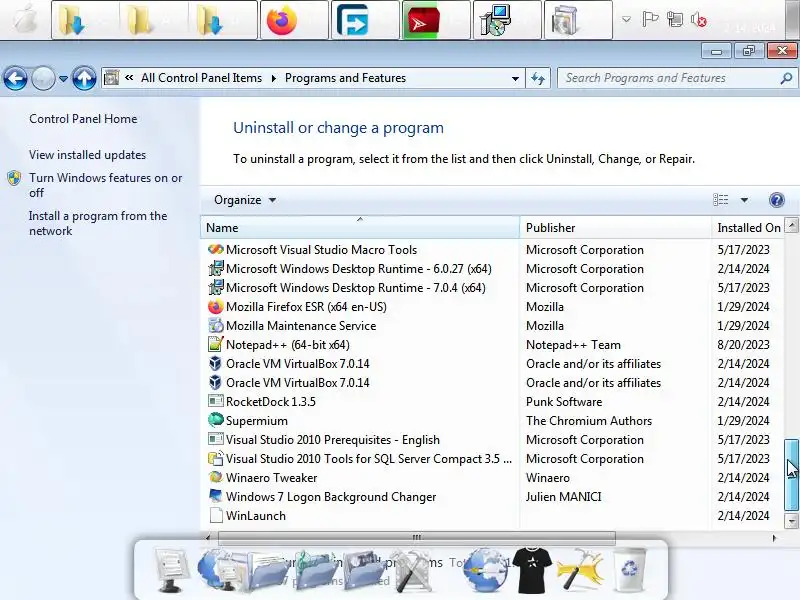Image resolution: width=800 pixels, height=600 pixels.
Task: Open the crossed hammer and wrench dock icon
Action: (x=412, y=570)
